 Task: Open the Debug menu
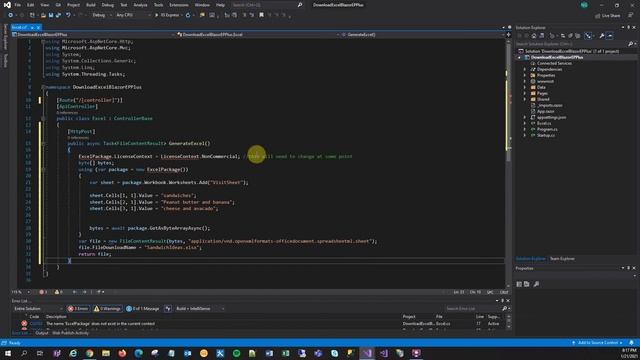tap(108, 5)
